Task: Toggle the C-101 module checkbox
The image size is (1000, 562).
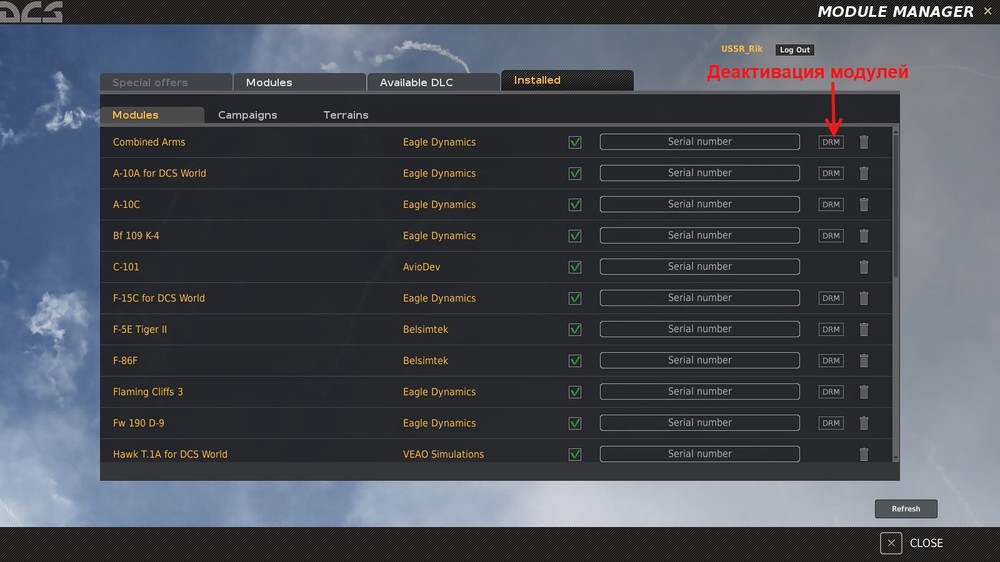Action: coord(575,267)
